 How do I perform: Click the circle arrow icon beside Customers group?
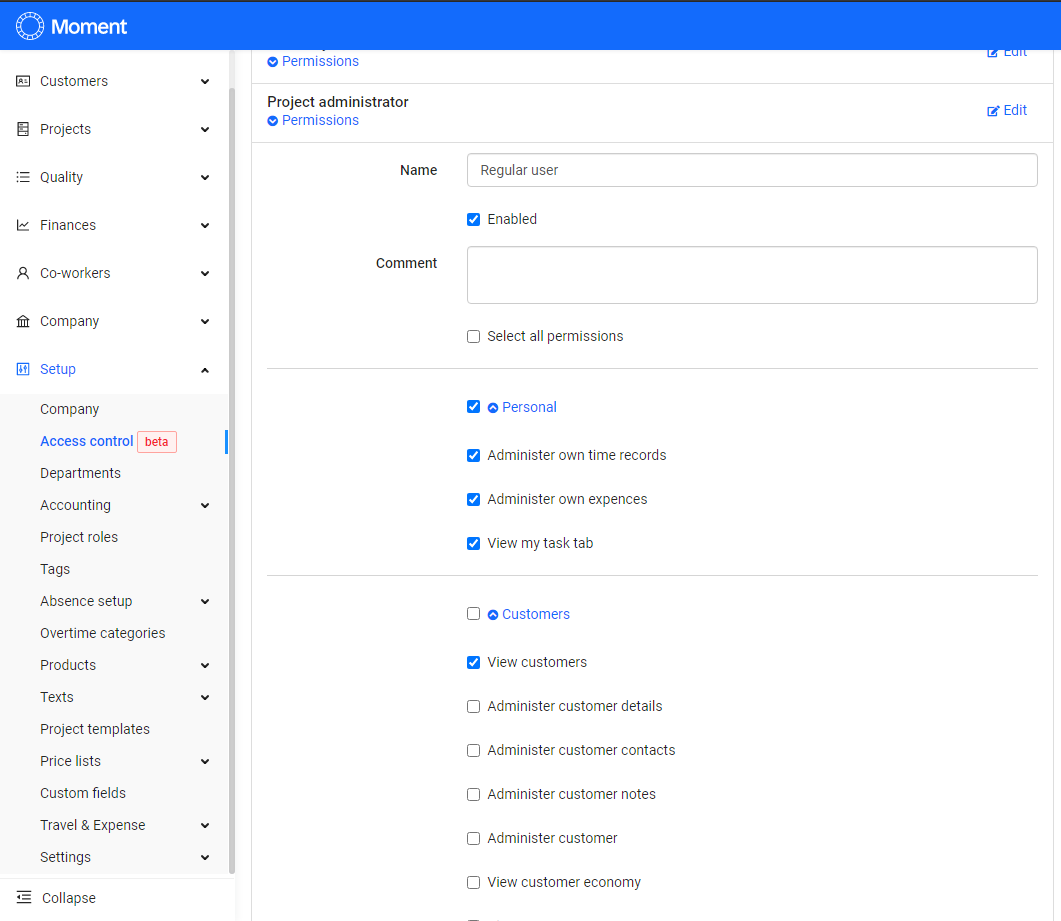493,615
